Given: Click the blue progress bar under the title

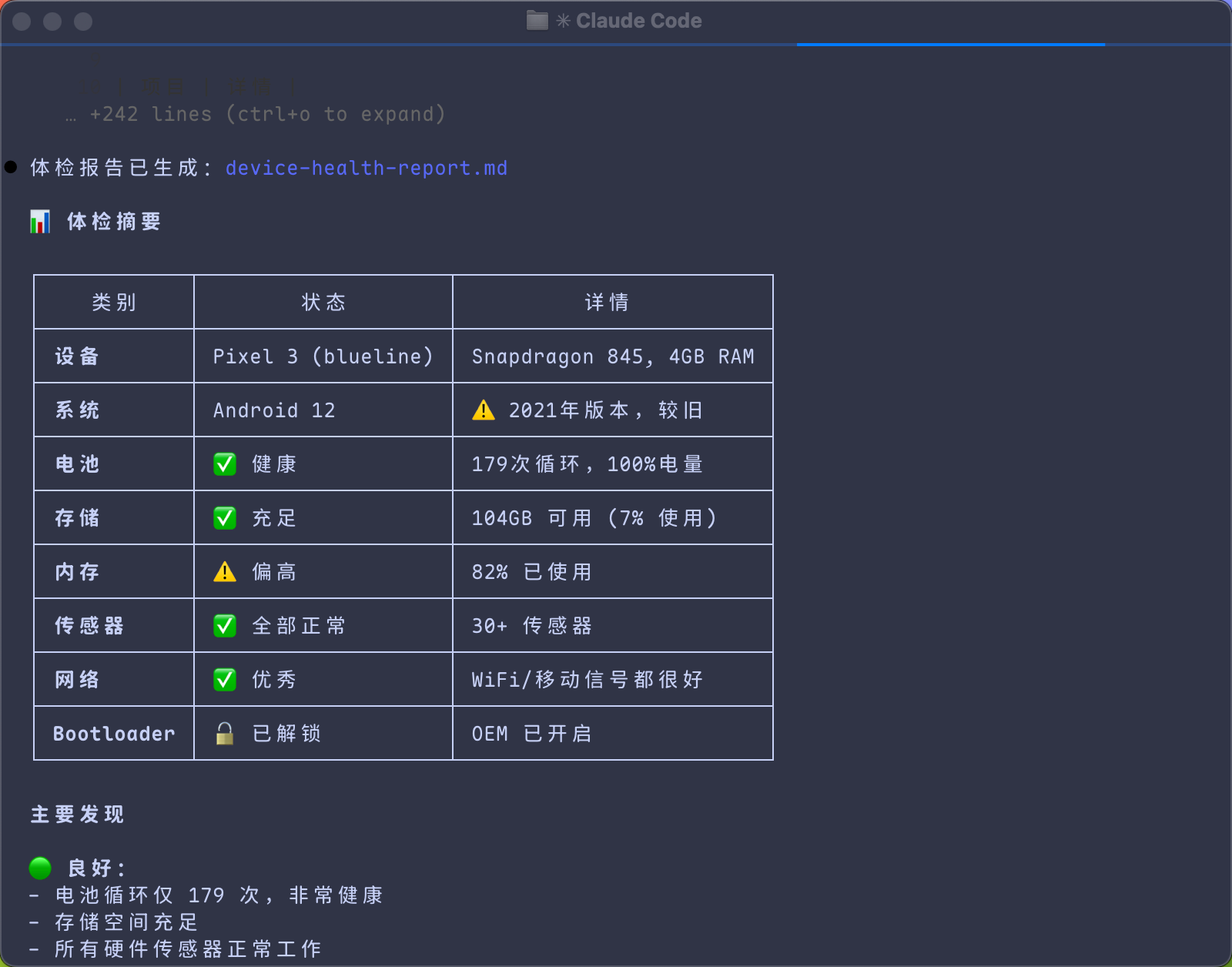Looking at the screenshot, I should click(x=950, y=45).
